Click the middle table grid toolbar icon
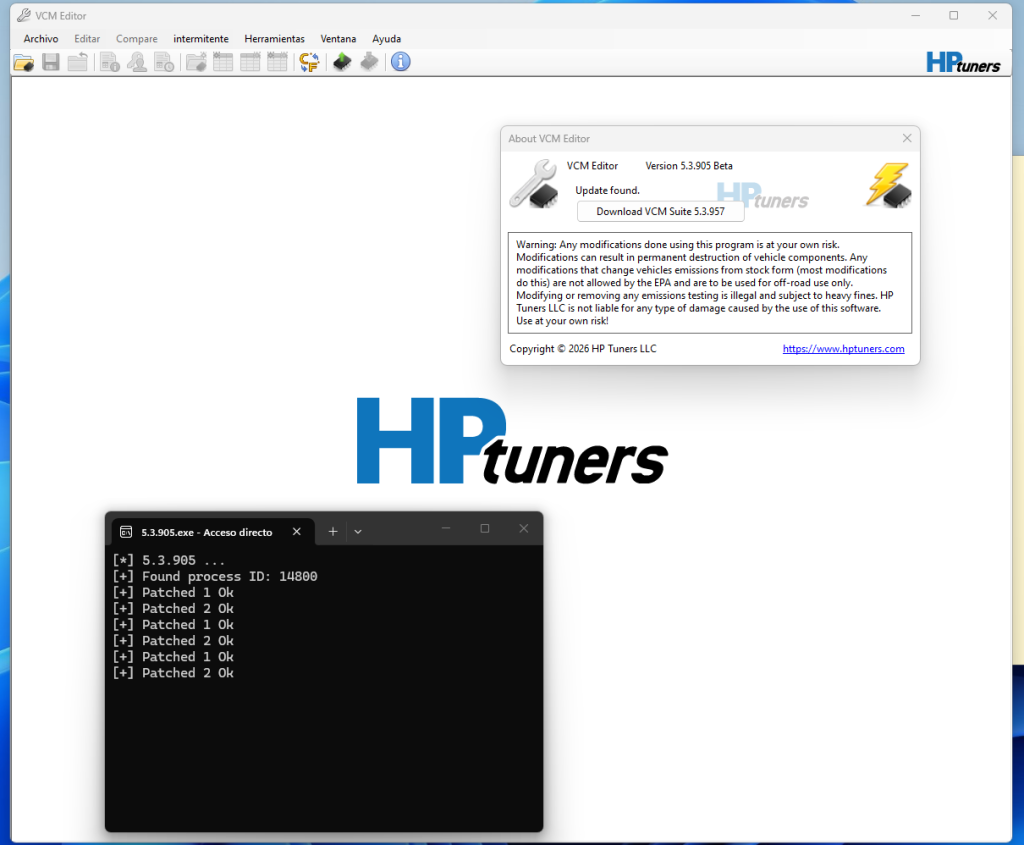1024x845 pixels. (250, 62)
